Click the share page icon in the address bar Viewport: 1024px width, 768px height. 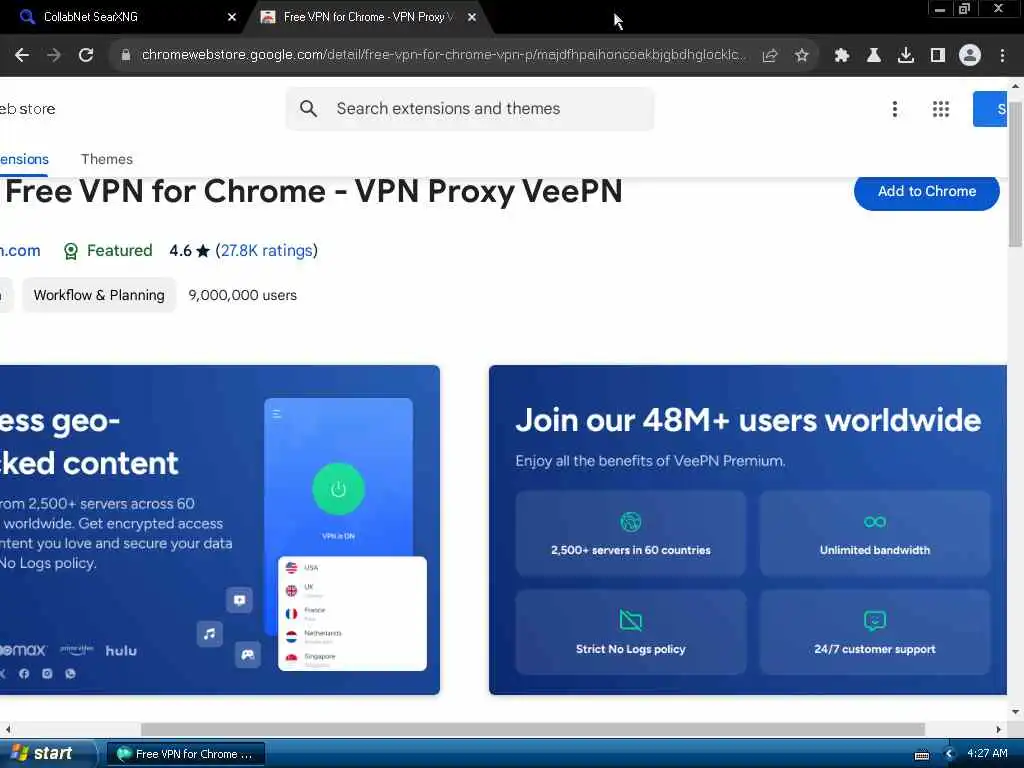coord(770,56)
